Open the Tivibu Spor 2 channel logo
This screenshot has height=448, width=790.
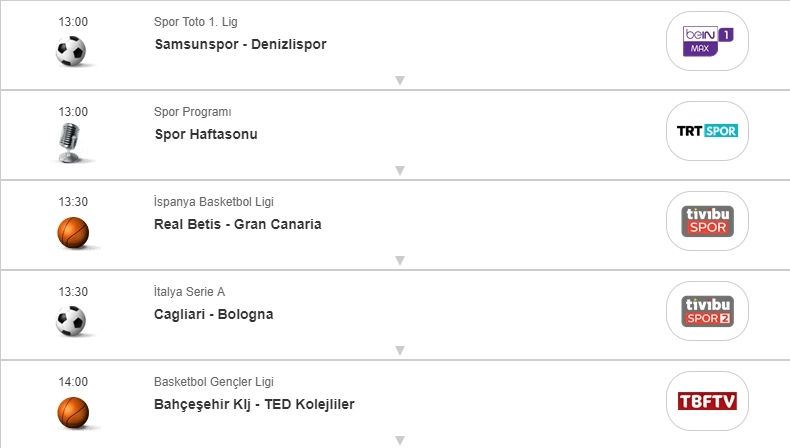tap(707, 311)
